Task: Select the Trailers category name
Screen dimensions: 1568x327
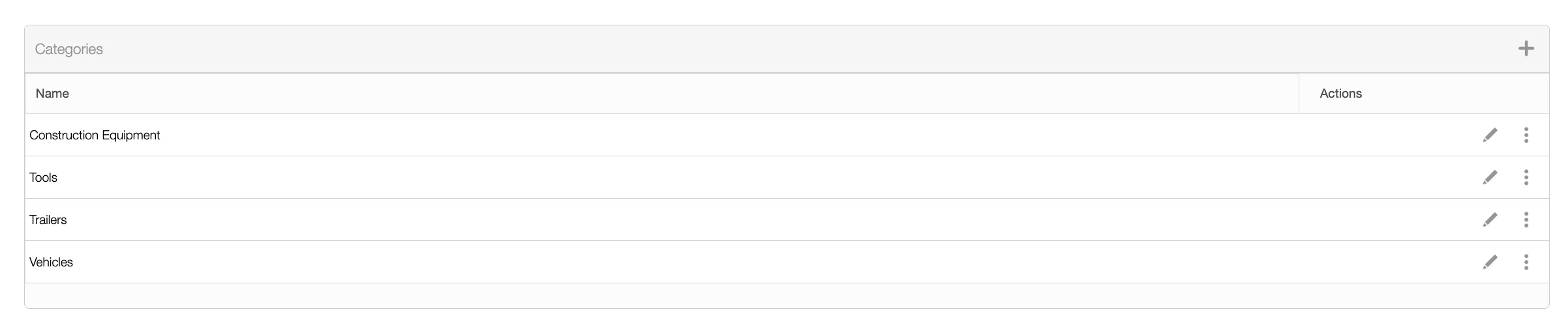Action: click(x=48, y=220)
